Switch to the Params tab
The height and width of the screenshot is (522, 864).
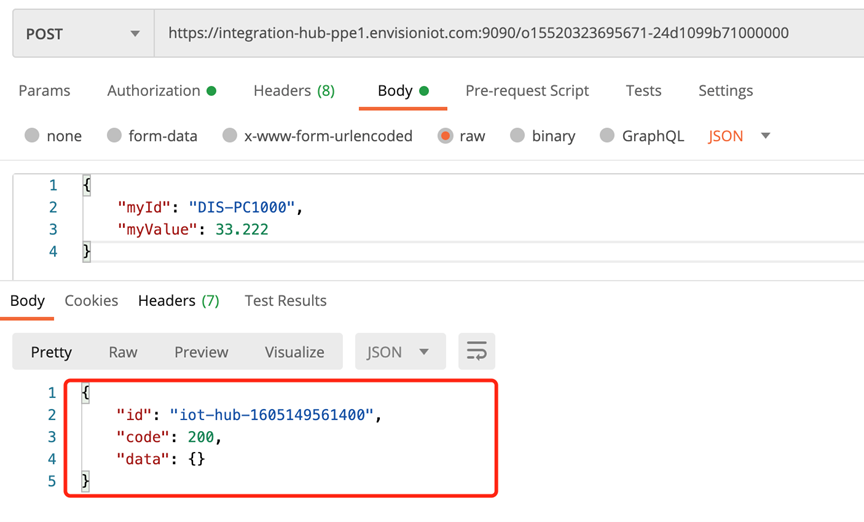[44, 91]
